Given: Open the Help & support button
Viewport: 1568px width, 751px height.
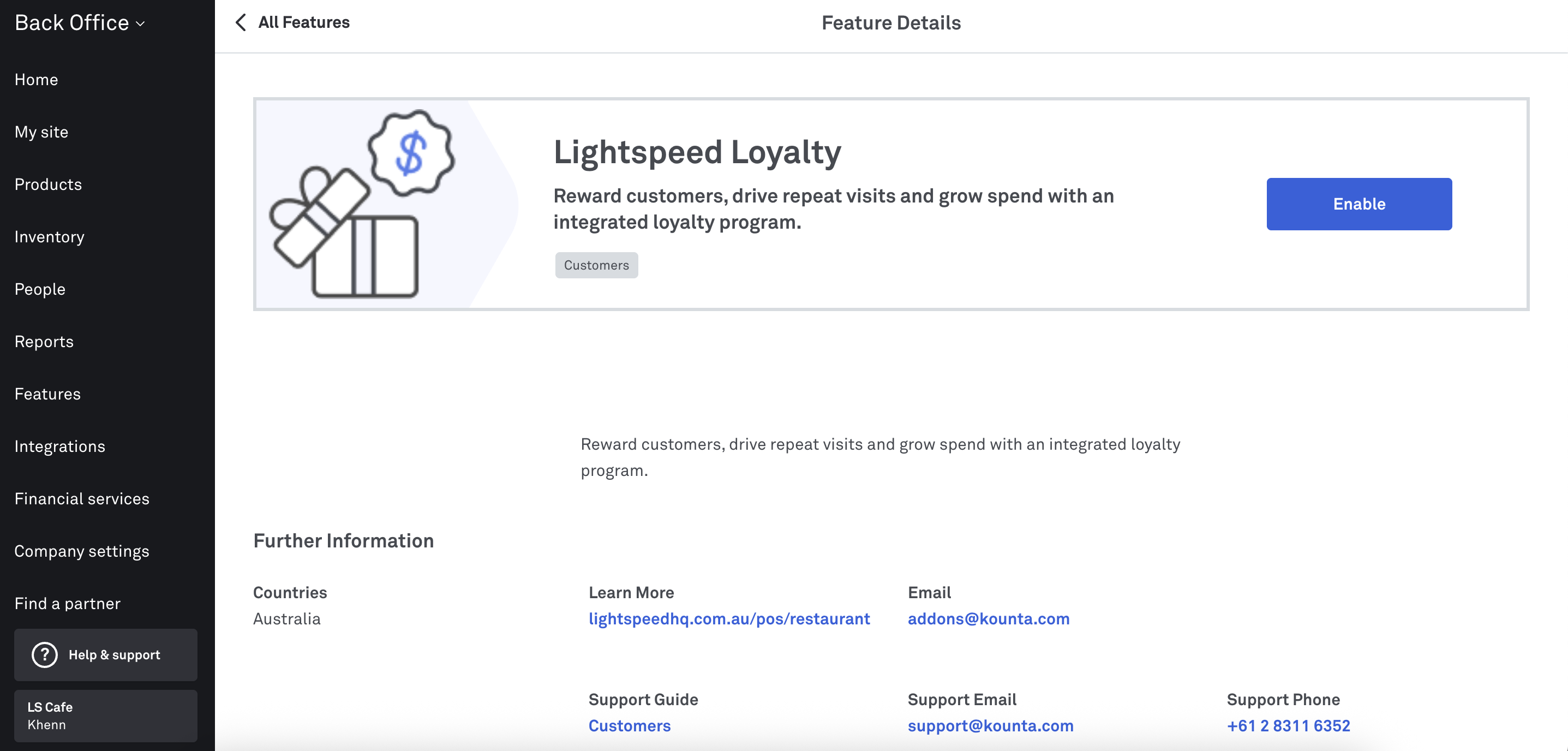Looking at the screenshot, I should [106, 655].
